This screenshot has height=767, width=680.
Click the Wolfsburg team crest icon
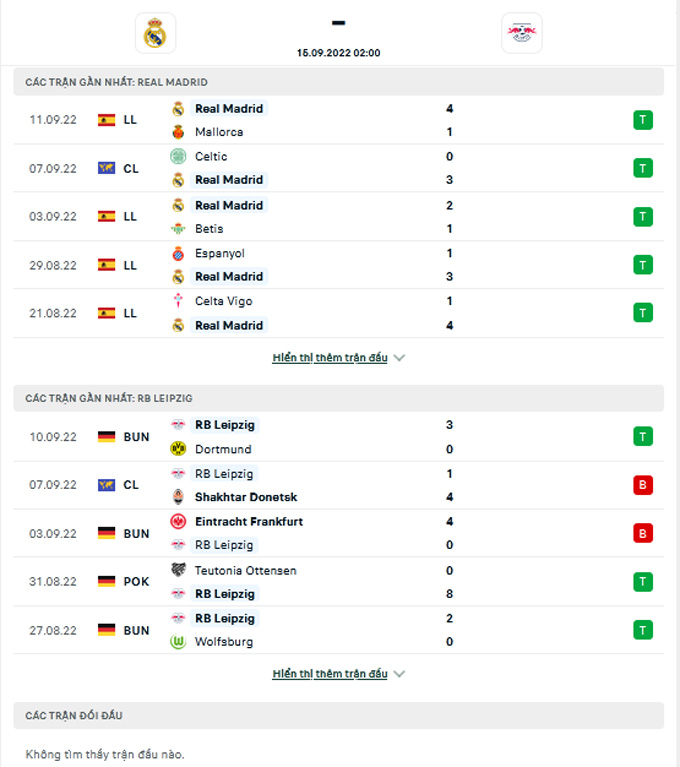point(178,642)
